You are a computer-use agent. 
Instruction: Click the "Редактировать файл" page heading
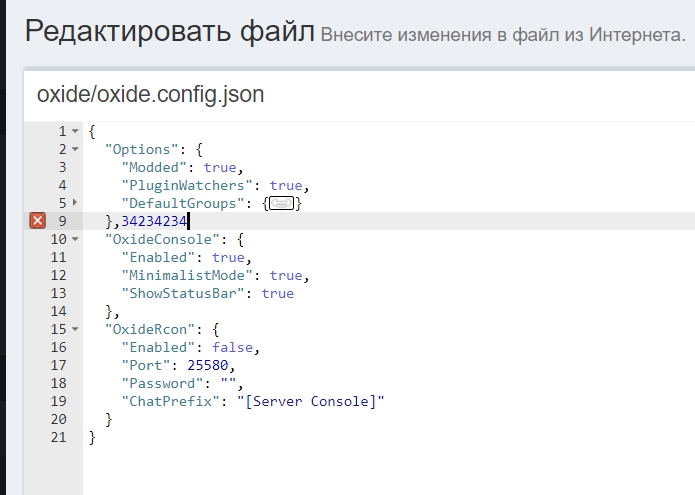click(x=169, y=32)
